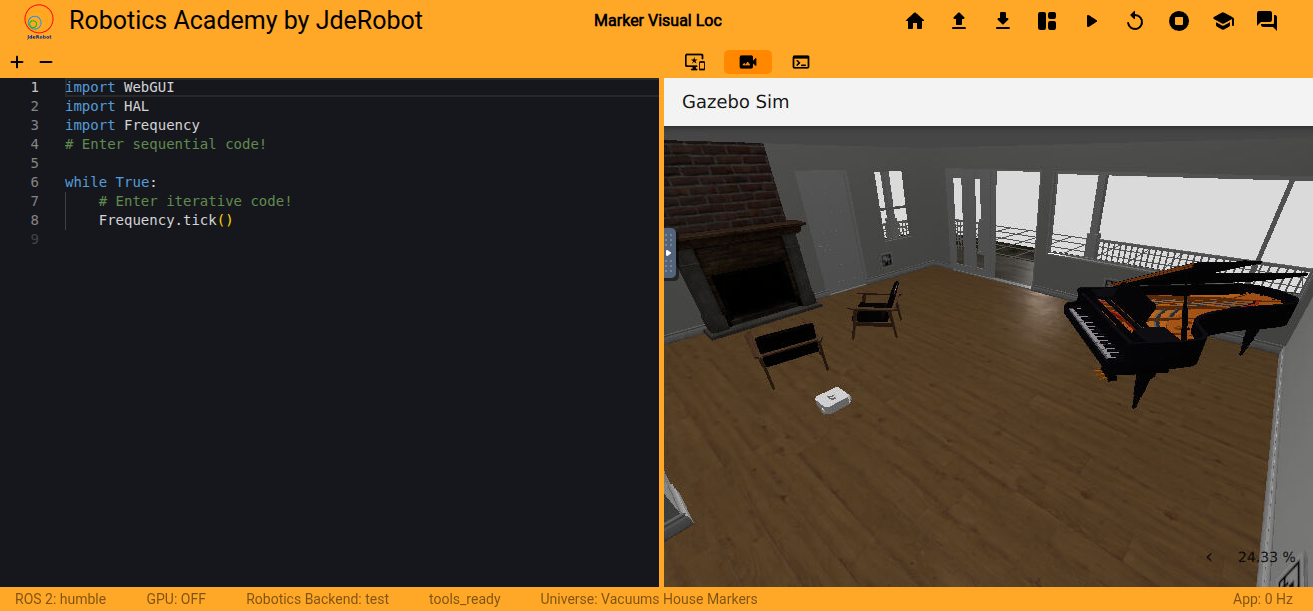The width and height of the screenshot is (1313, 611).
Task: Click code line 8 Frequency.tick()
Action: (x=165, y=220)
